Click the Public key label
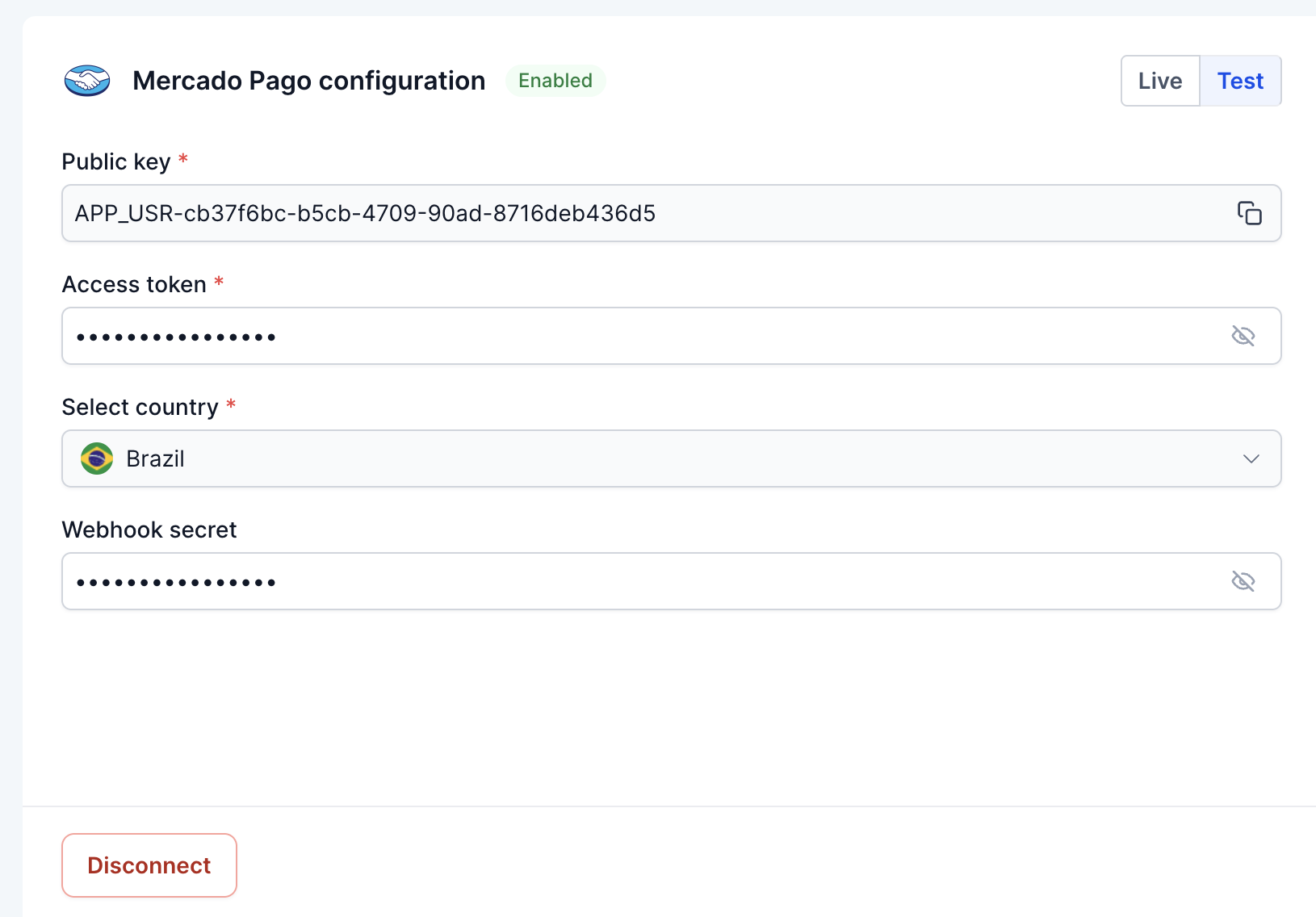 tap(116, 161)
